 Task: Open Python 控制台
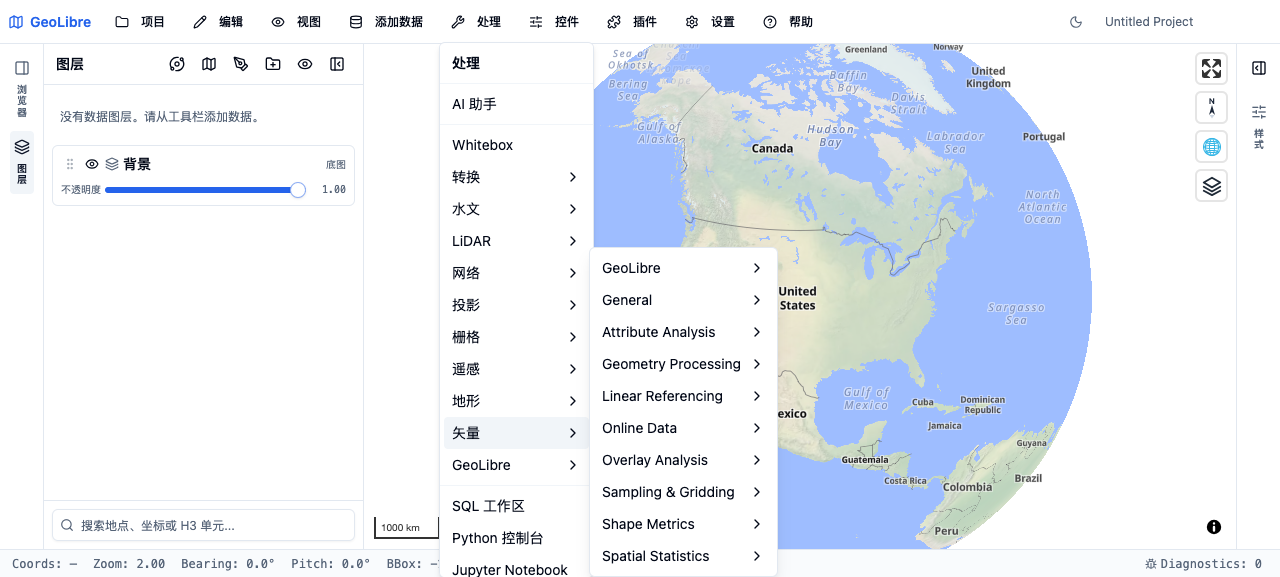click(x=516, y=538)
